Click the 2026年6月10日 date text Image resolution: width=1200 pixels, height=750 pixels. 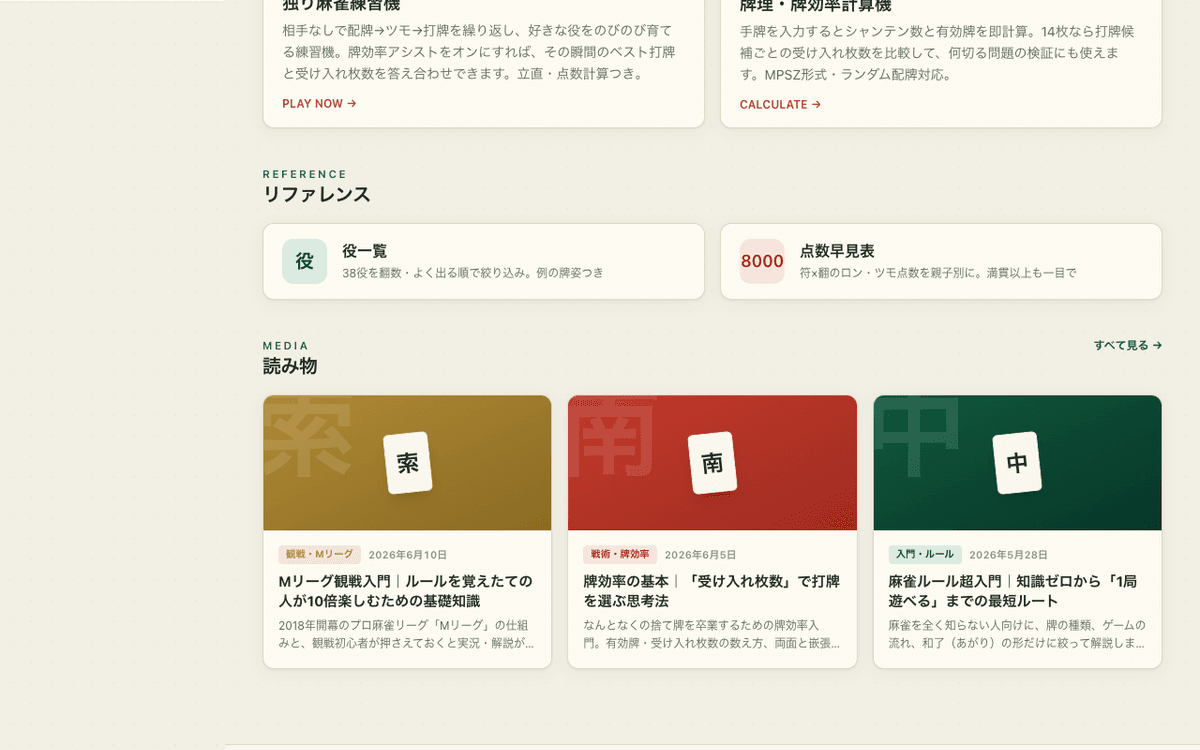[x=408, y=555]
